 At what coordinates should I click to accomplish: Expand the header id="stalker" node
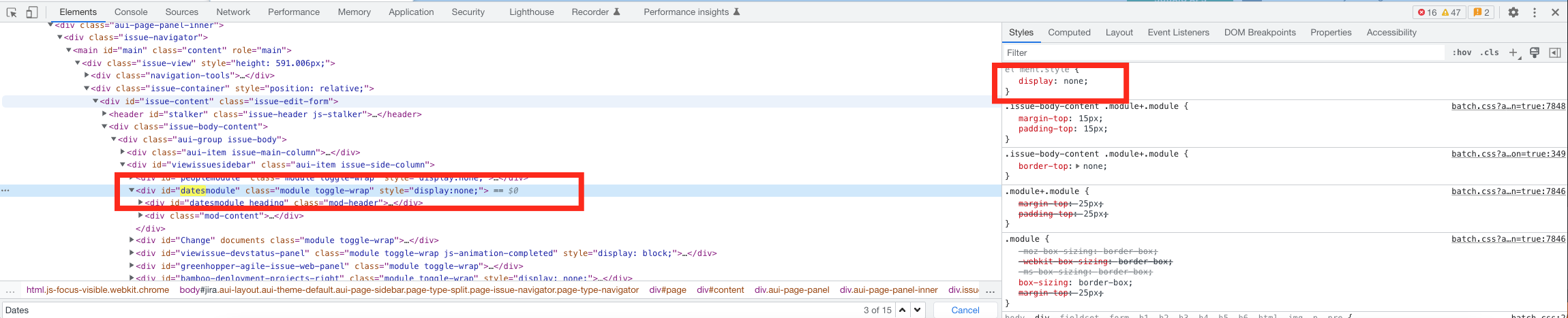104,114
